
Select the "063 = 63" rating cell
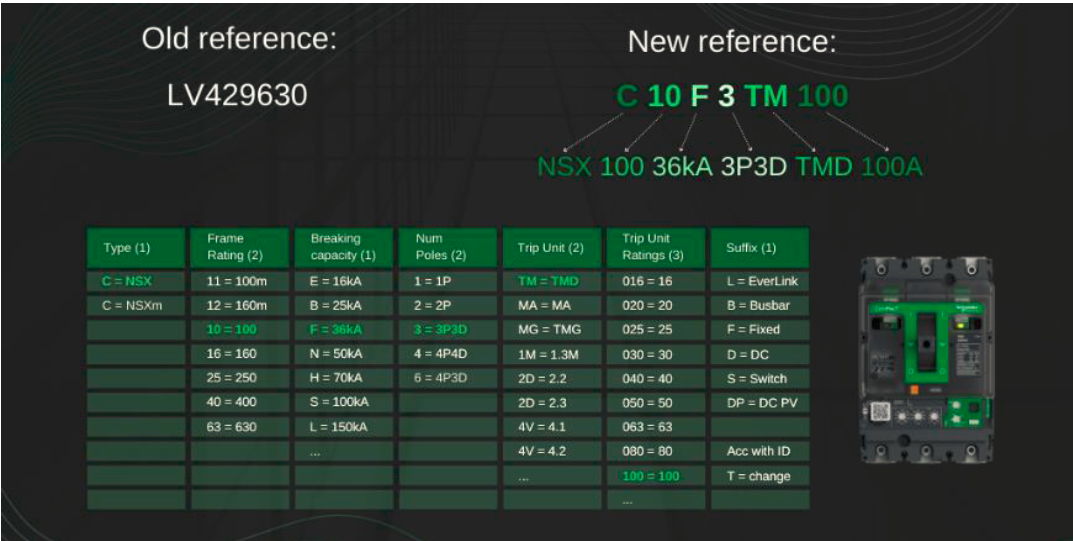pyautogui.click(x=656, y=427)
